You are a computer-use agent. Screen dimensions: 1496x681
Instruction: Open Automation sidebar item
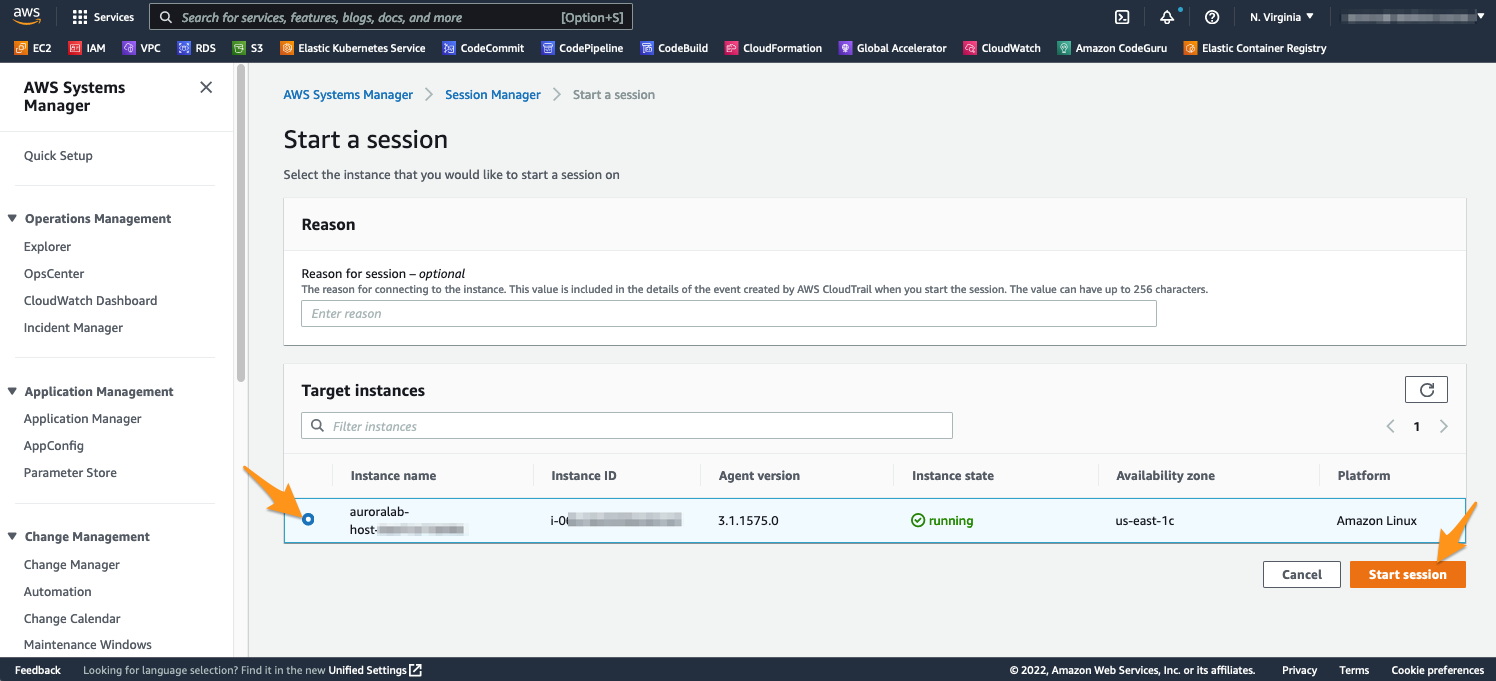tap(57, 592)
